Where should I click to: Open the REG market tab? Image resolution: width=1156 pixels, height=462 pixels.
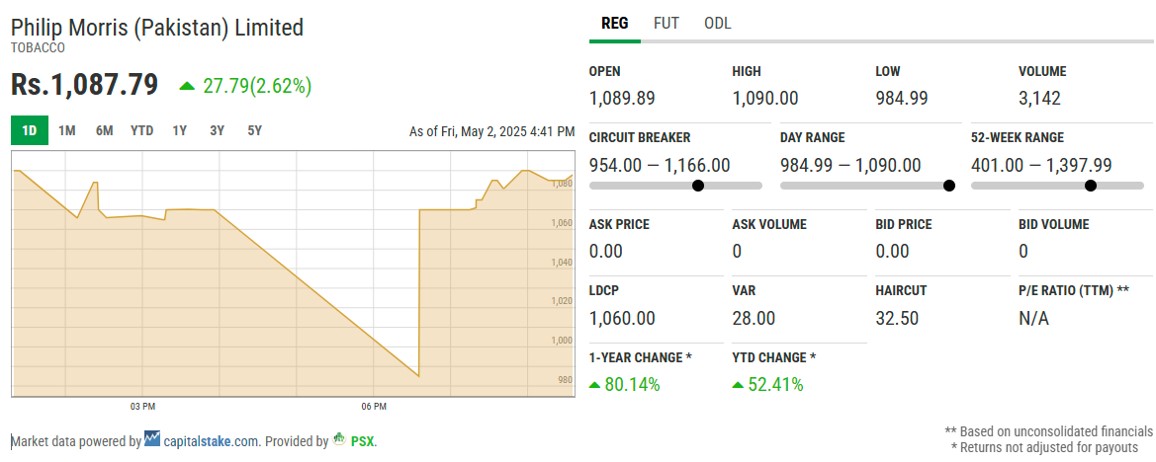pyautogui.click(x=615, y=24)
